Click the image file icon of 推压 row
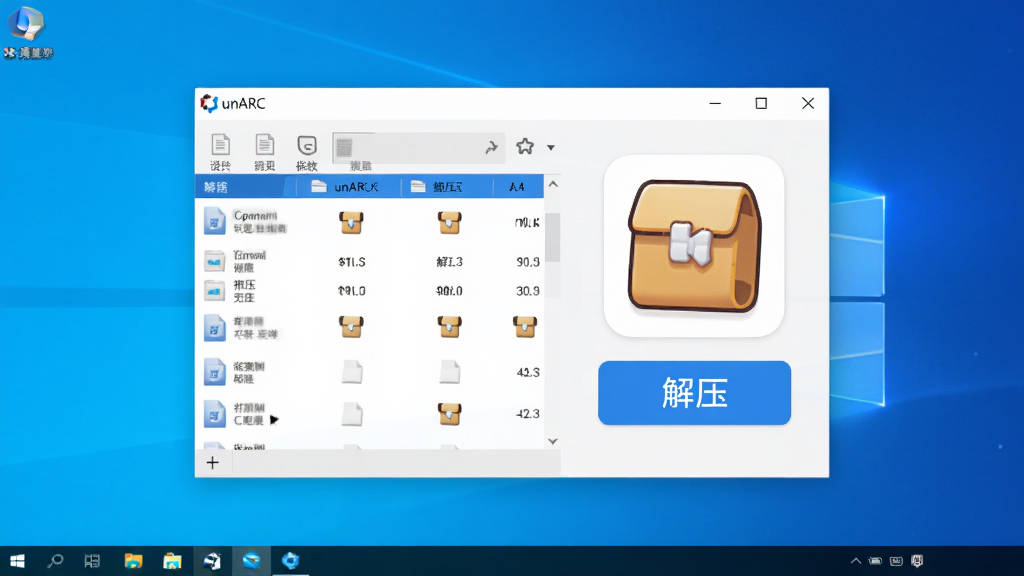The image size is (1024, 576). click(x=214, y=291)
